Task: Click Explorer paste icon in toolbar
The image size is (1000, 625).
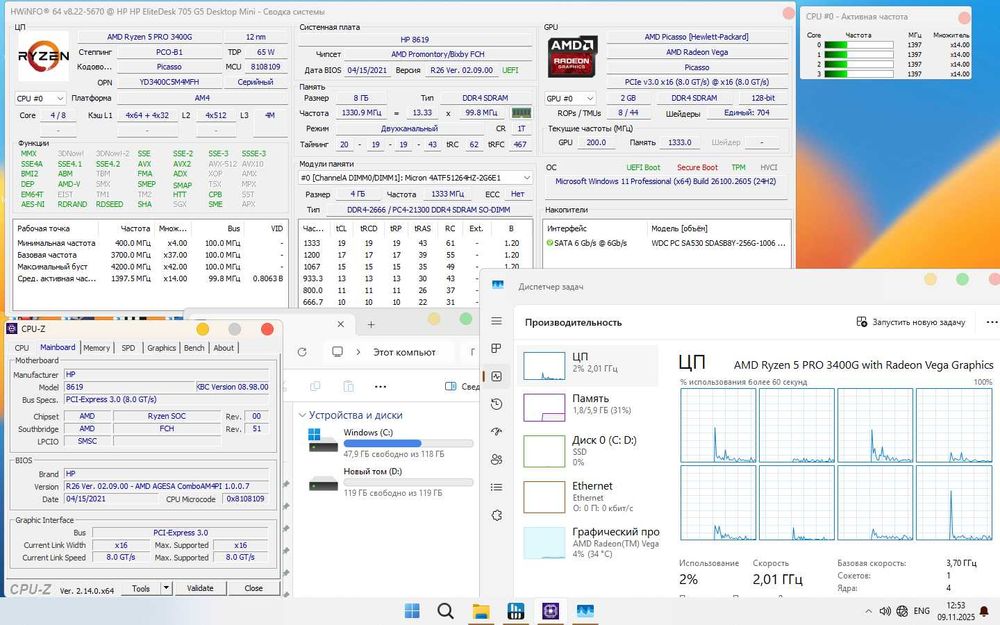Action: [x=348, y=386]
